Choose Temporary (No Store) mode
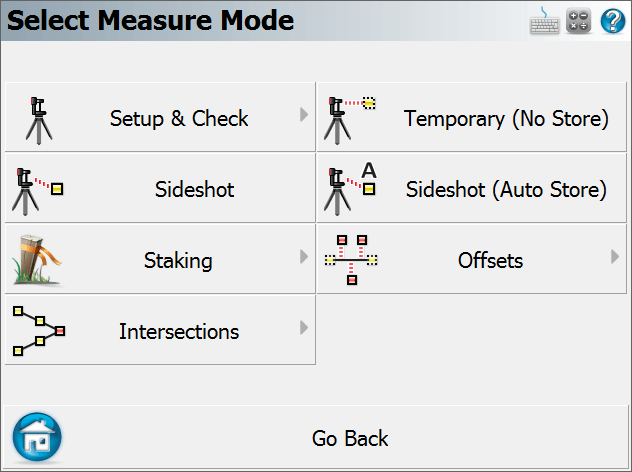The height and width of the screenshot is (472, 632). 471,117
